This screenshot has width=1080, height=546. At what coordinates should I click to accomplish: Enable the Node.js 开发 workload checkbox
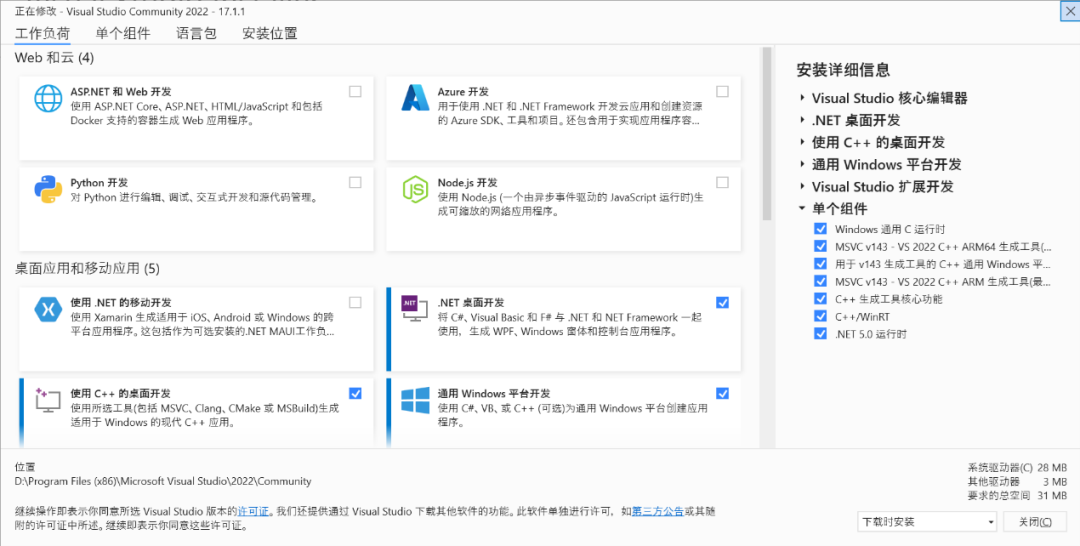click(723, 182)
